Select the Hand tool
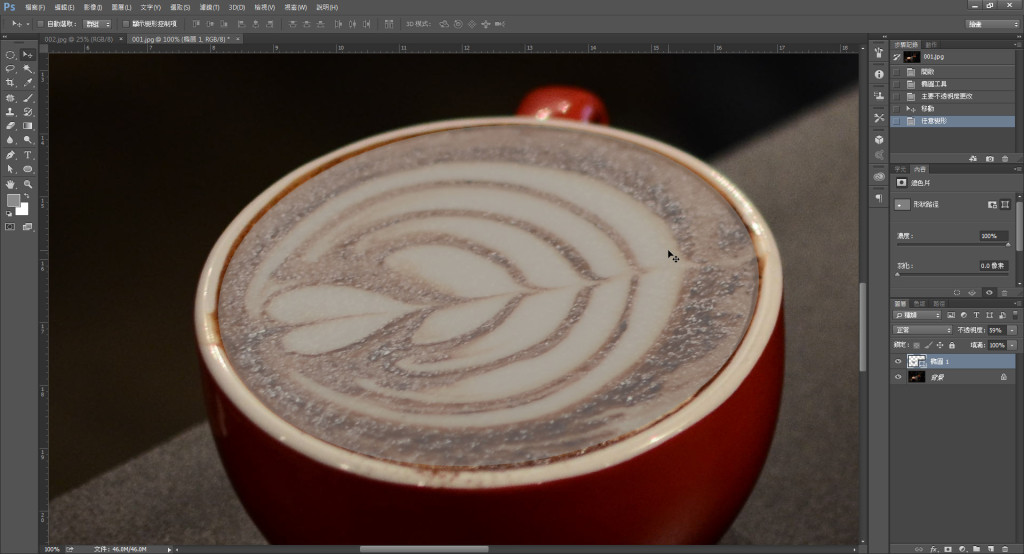 click(x=10, y=184)
